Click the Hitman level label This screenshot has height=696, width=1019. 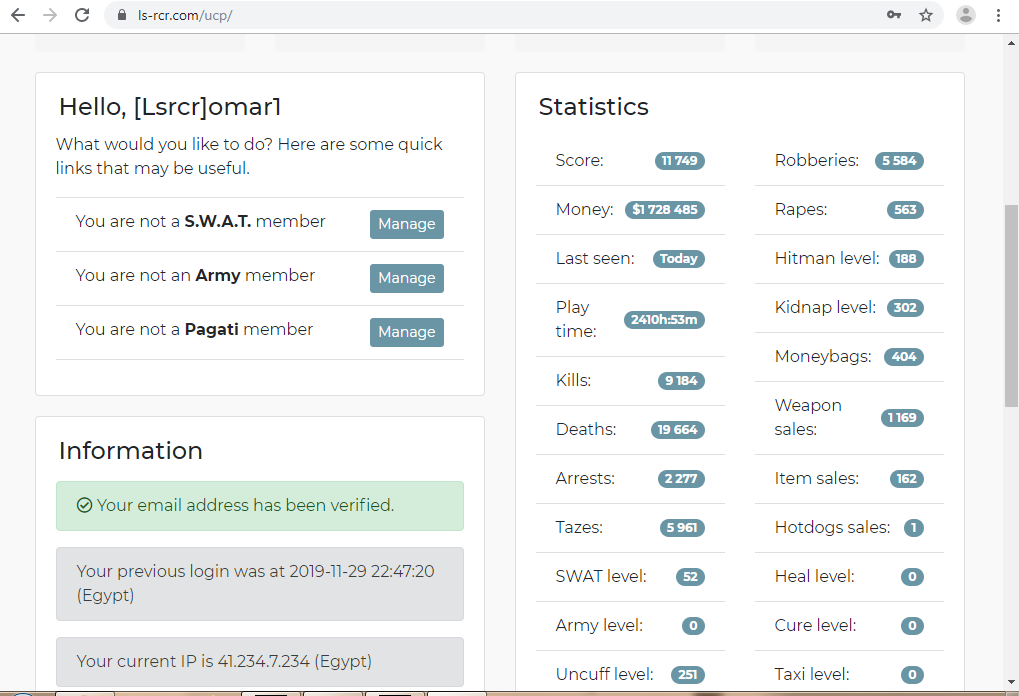[827, 259]
